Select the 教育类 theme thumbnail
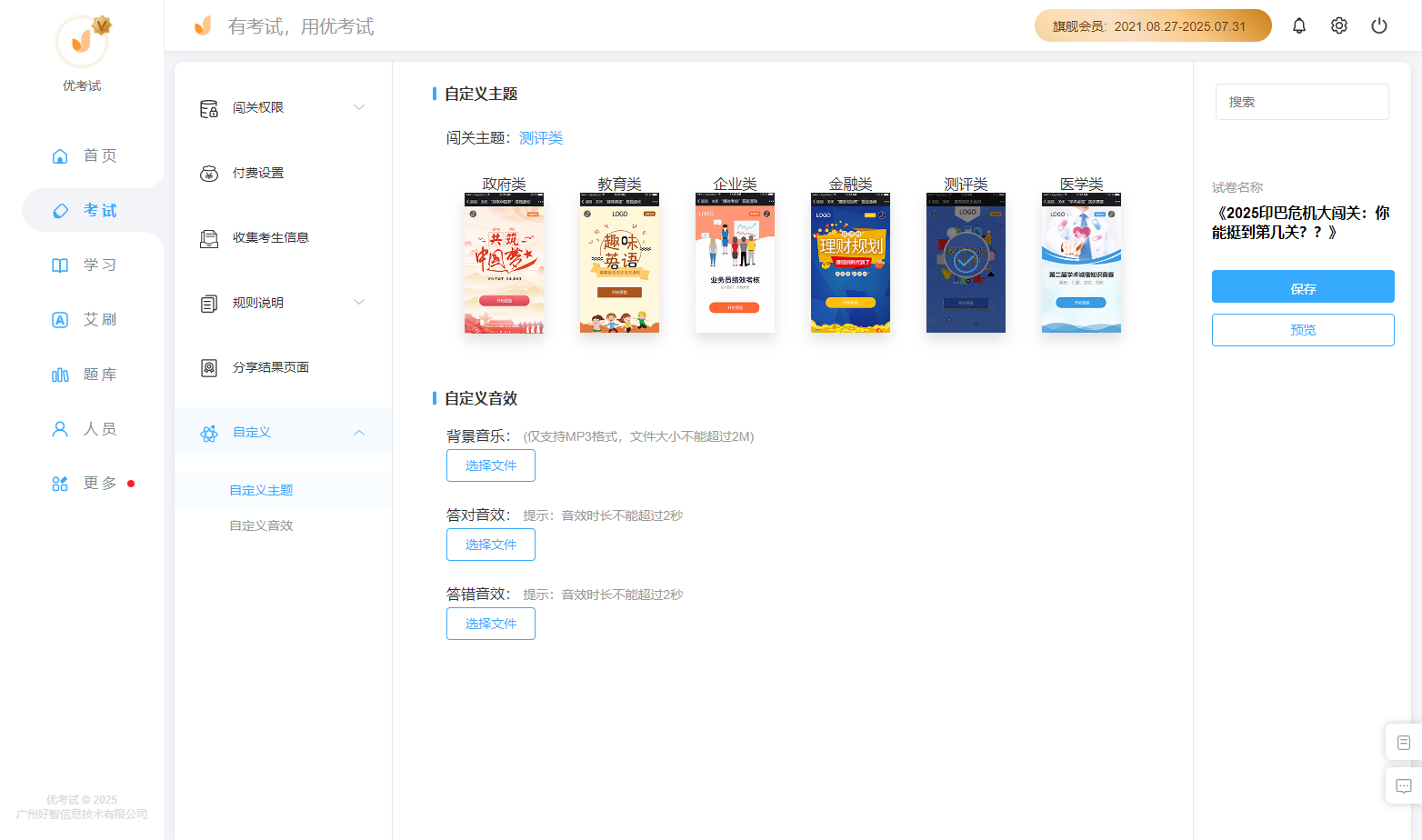This screenshot has height=840, width=1422. coord(619,263)
